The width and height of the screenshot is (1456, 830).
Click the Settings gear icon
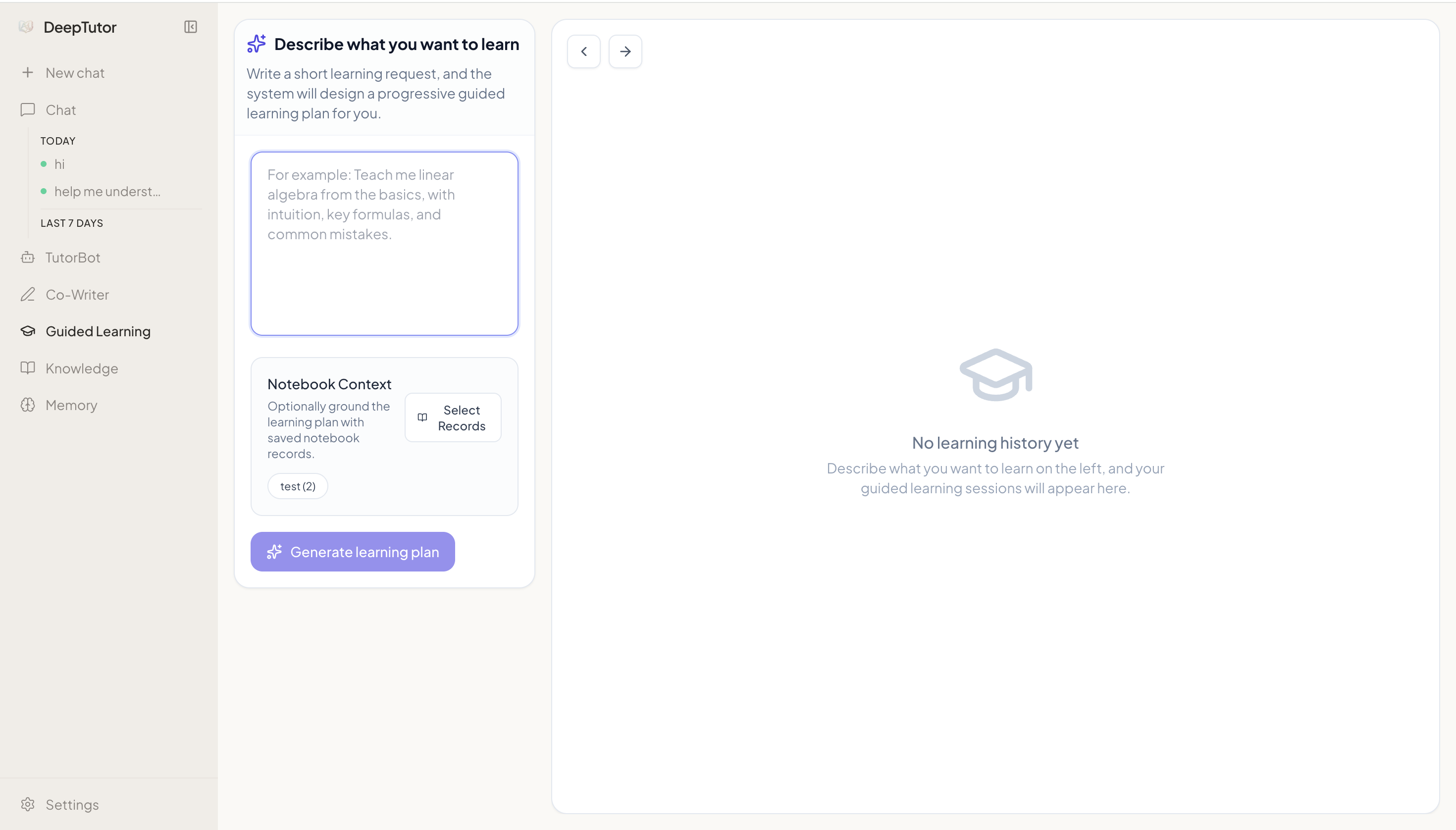27,804
